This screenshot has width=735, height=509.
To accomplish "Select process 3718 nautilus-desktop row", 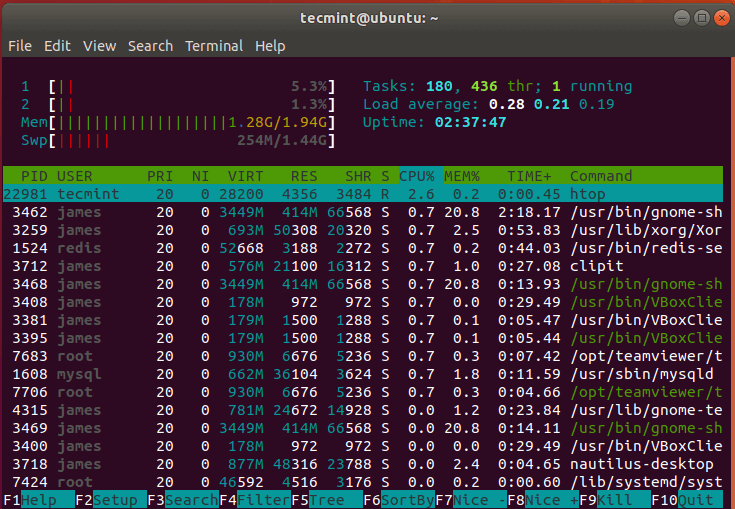I will click(363, 464).
